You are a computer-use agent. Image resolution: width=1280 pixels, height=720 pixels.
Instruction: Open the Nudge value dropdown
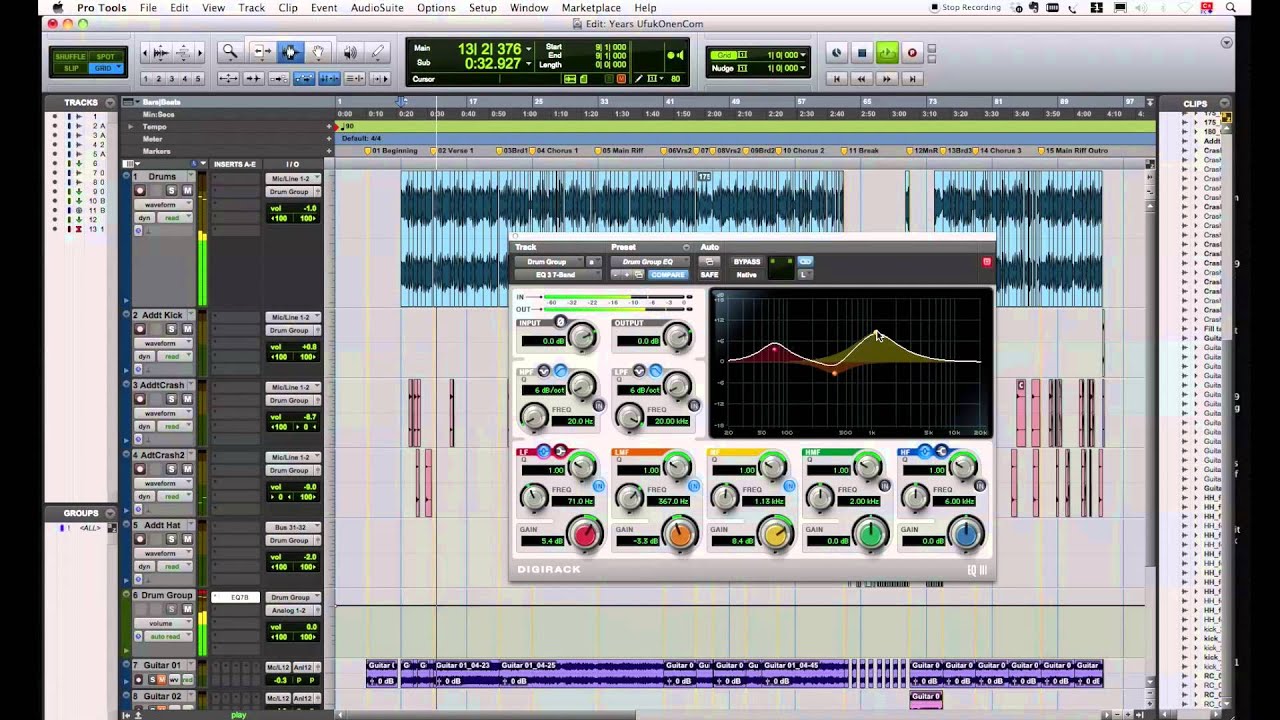click(804, 68)
